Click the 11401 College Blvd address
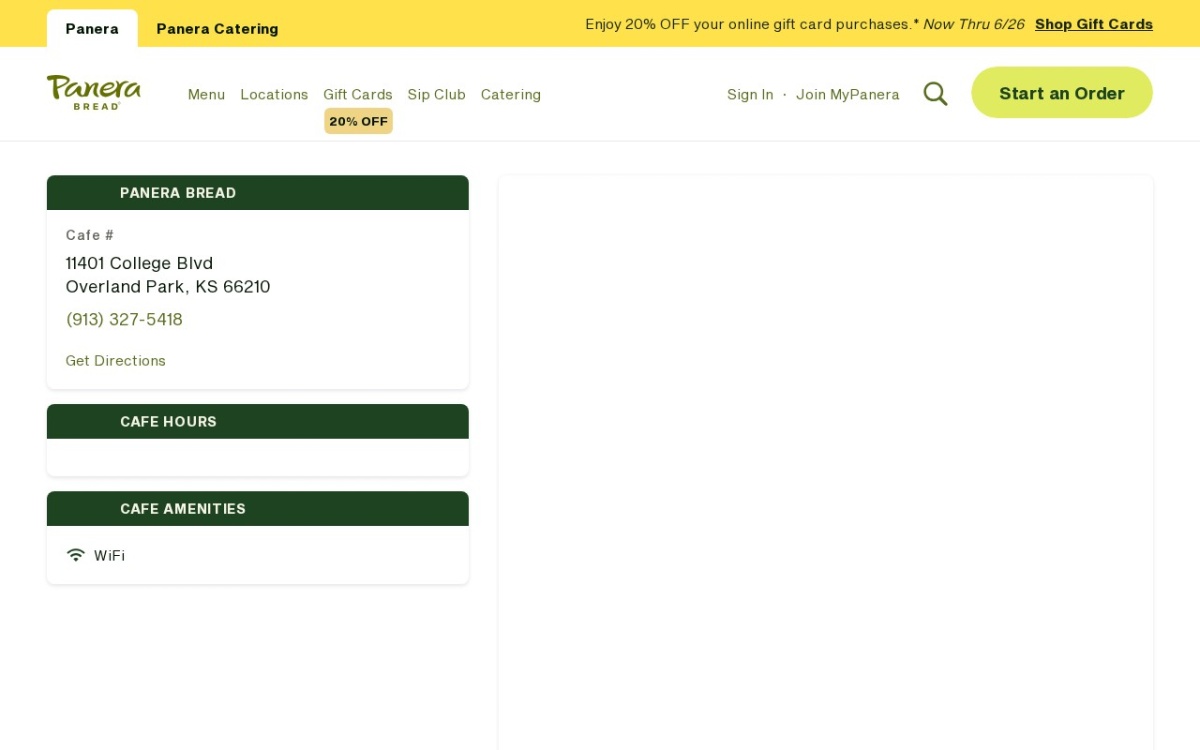Screen dimensions: 1200x750 [x=139, y=263]
